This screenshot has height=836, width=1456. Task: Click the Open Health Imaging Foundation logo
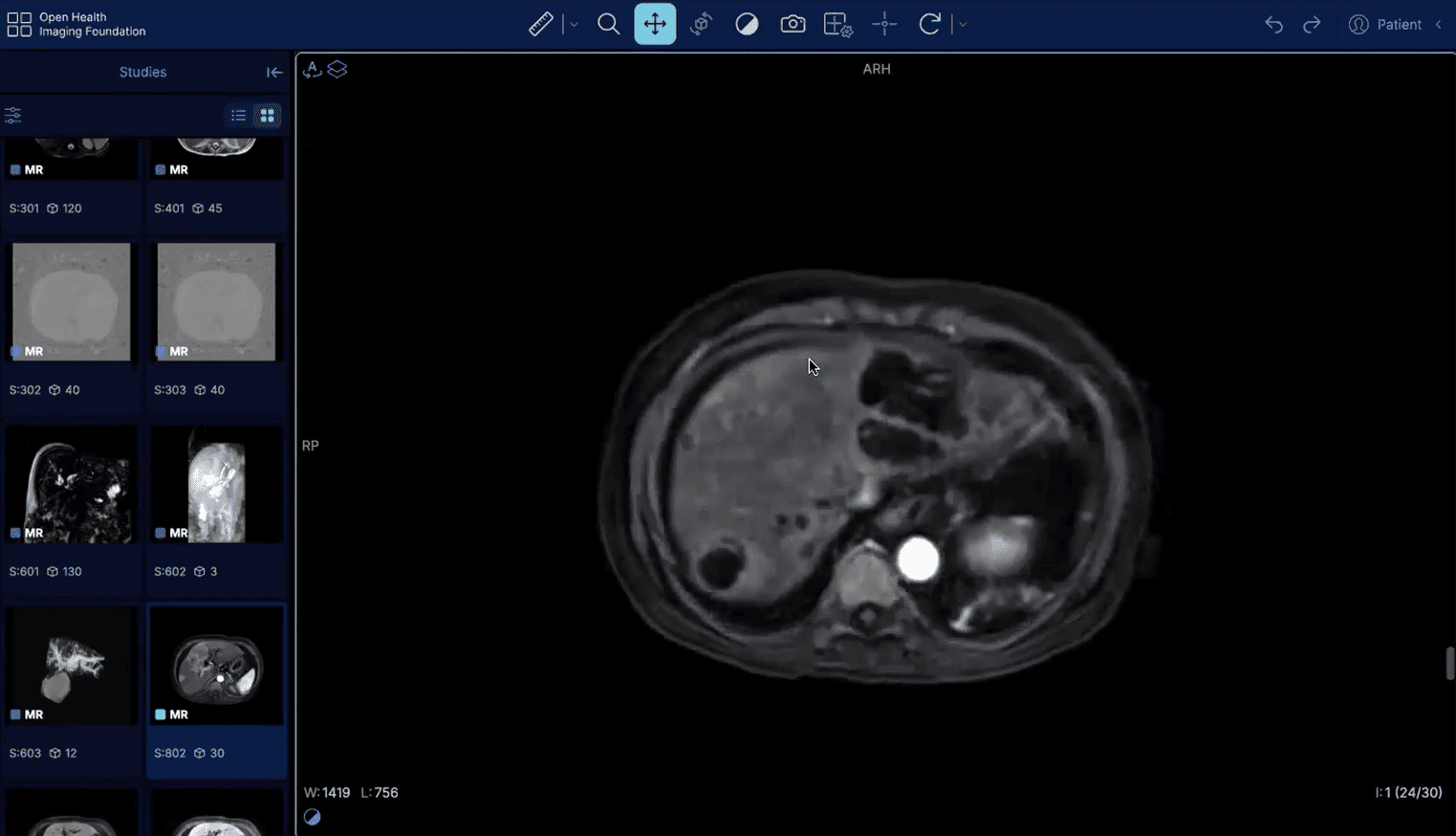pyautogui.click(x=76, y=25)
